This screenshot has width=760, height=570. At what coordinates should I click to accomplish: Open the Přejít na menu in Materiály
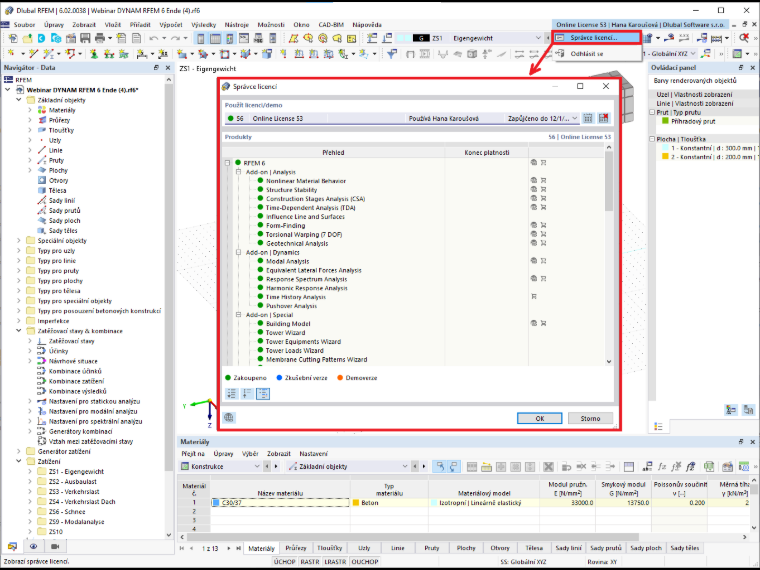click(x=193, y=454)
